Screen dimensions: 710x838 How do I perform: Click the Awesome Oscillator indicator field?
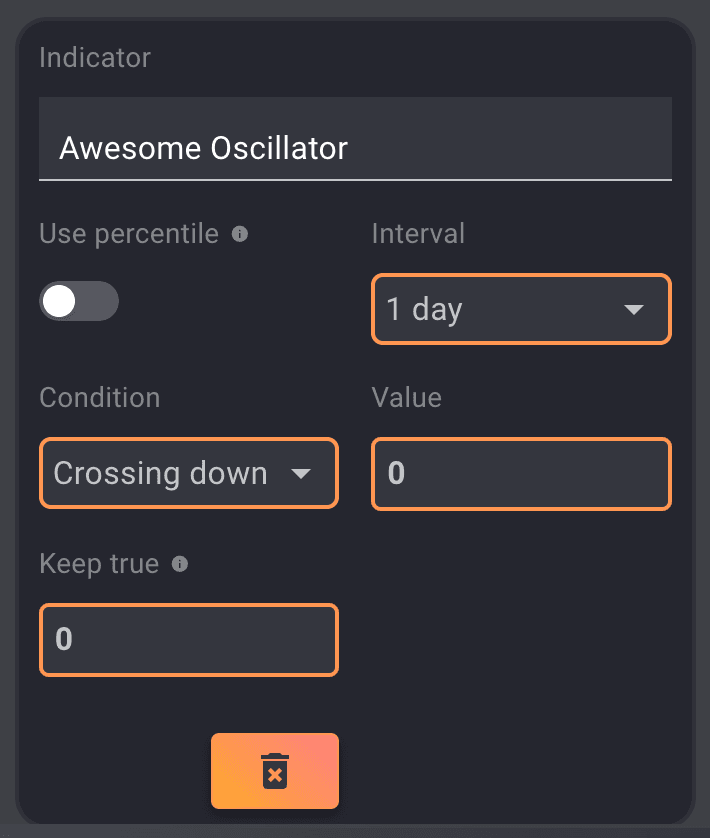355,148
